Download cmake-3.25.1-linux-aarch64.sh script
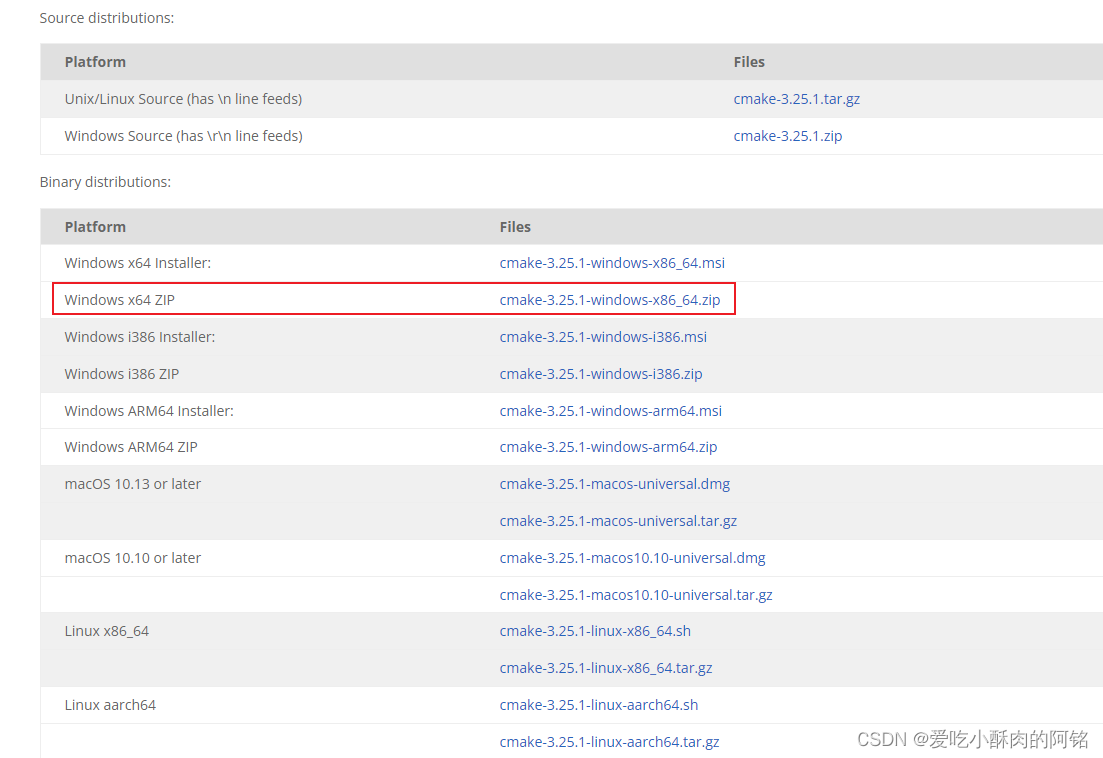 599,705
